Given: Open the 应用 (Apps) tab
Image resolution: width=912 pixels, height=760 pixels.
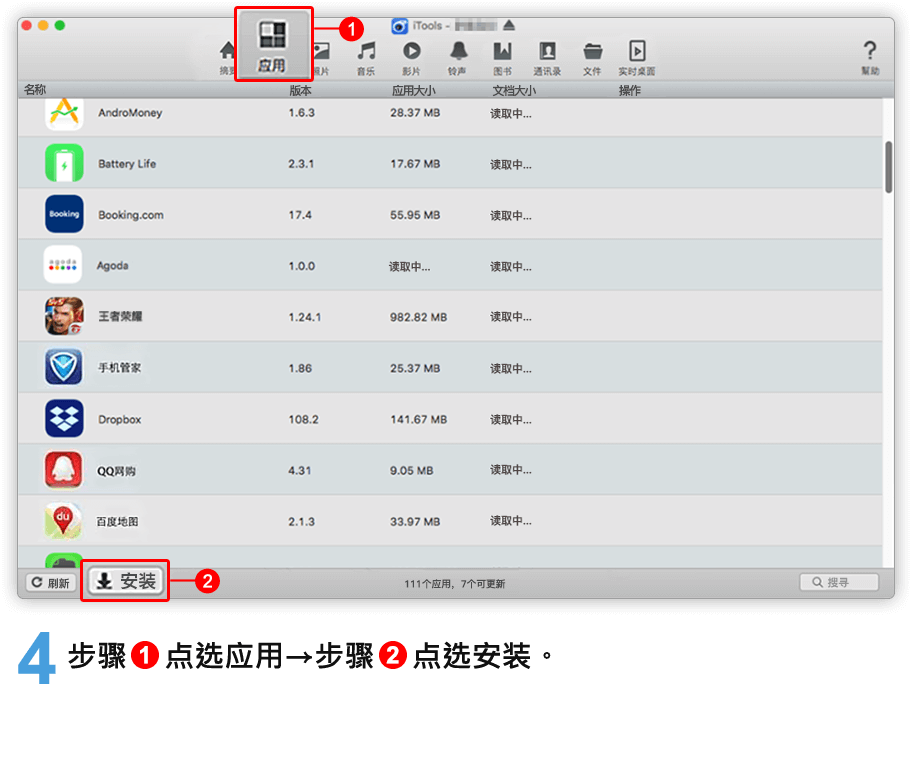Looking at the screenshot, I should point(272,45).
